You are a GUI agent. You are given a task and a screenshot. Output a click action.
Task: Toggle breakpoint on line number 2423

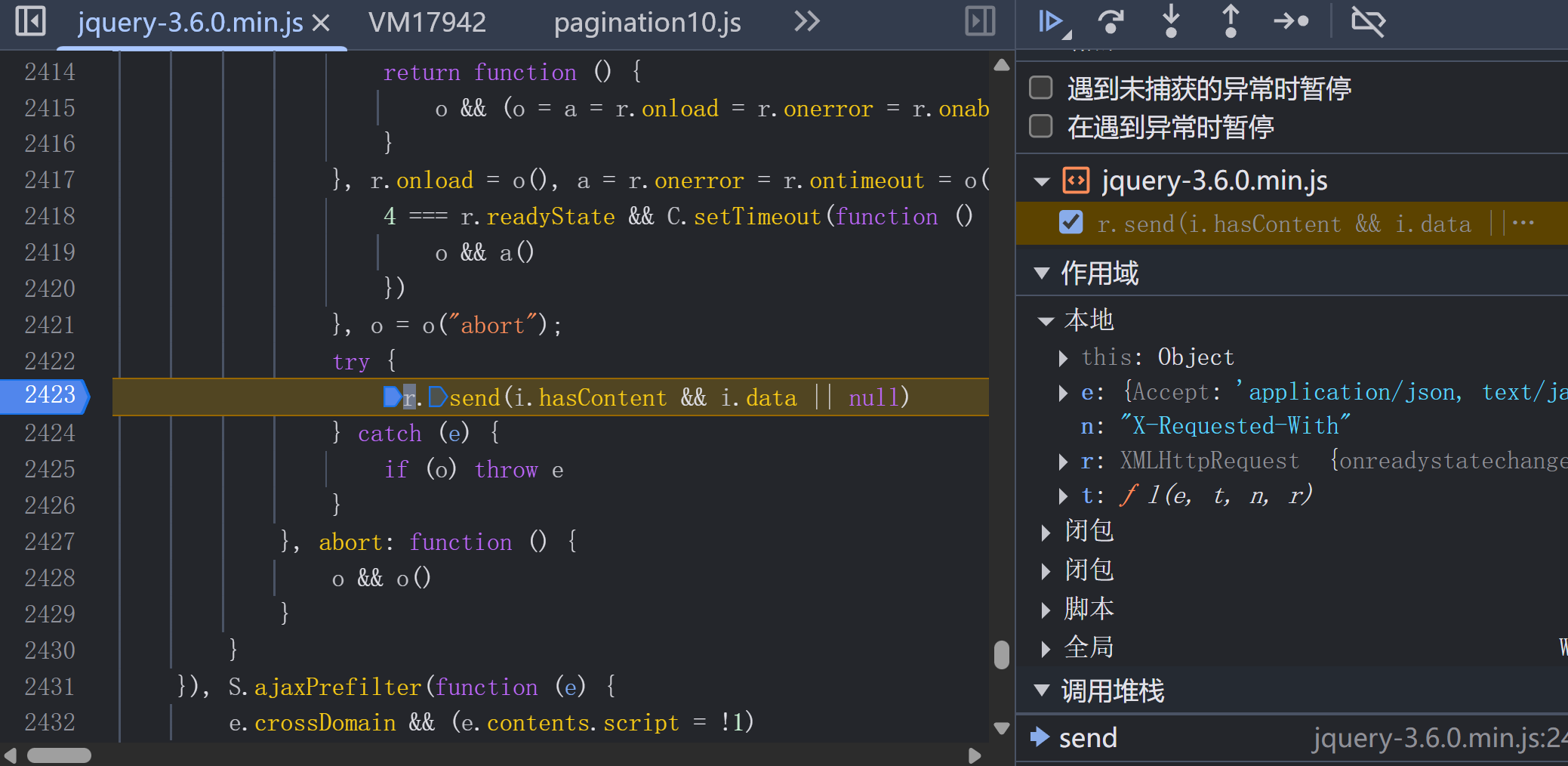(x=50, y=395)
